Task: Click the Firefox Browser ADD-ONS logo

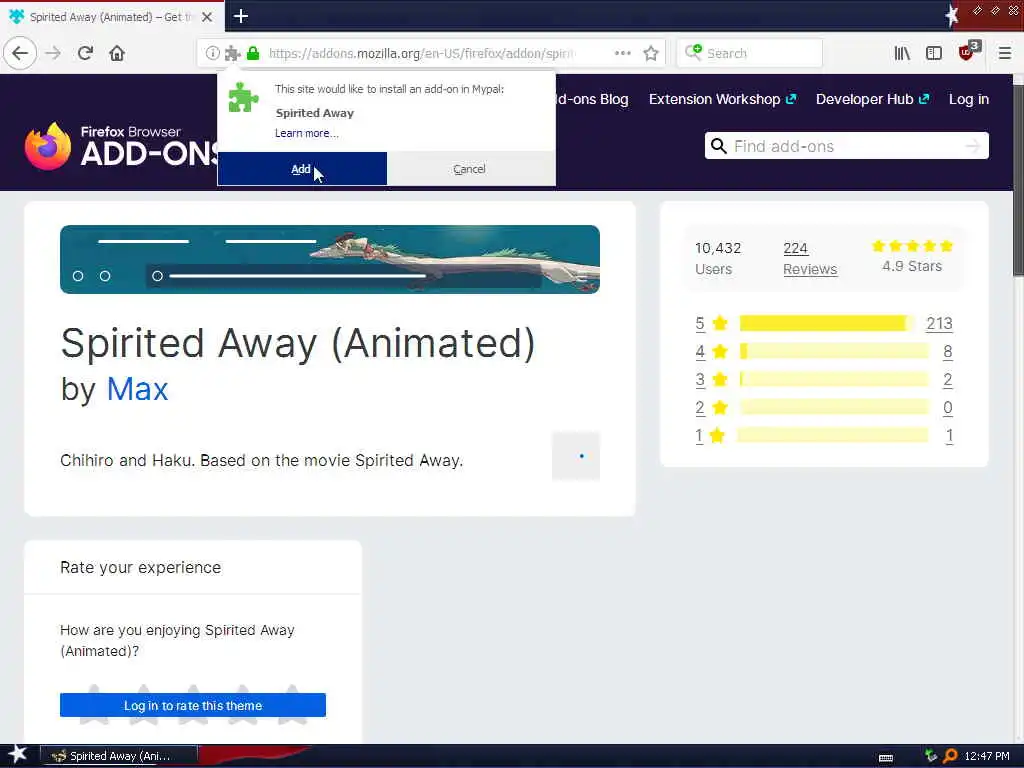Action: coord(121,146)
